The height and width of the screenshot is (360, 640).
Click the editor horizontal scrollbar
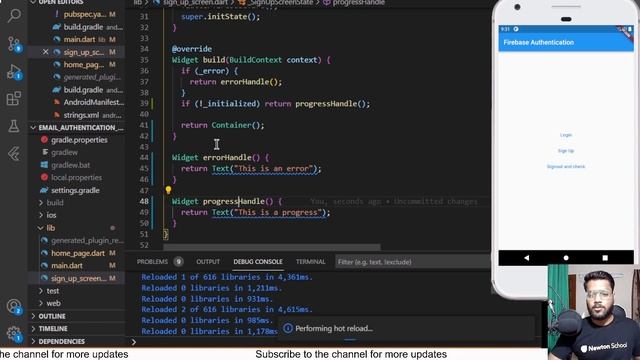pos(272,247)
